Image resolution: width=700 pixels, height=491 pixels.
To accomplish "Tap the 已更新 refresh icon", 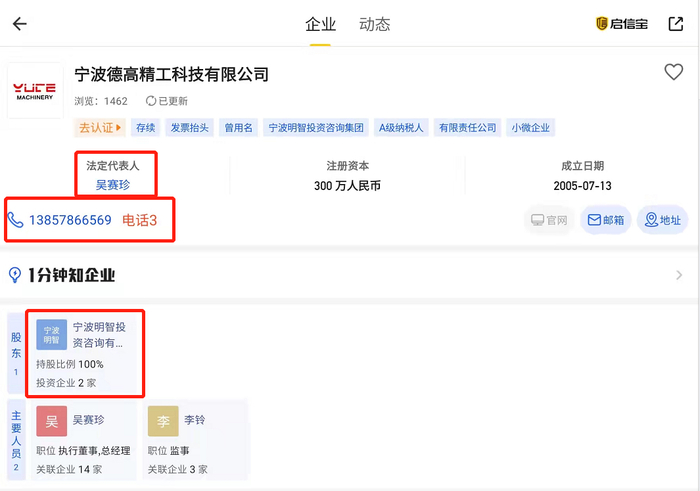I will (151, 101).
